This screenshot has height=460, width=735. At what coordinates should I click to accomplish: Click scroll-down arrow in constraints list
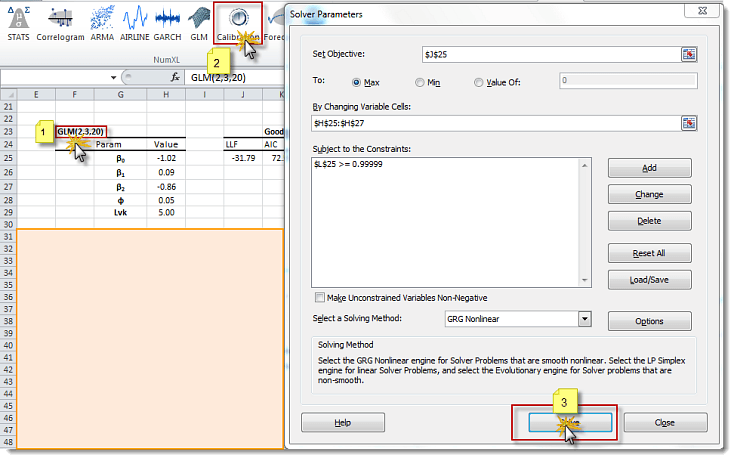[x=585, y=280]
